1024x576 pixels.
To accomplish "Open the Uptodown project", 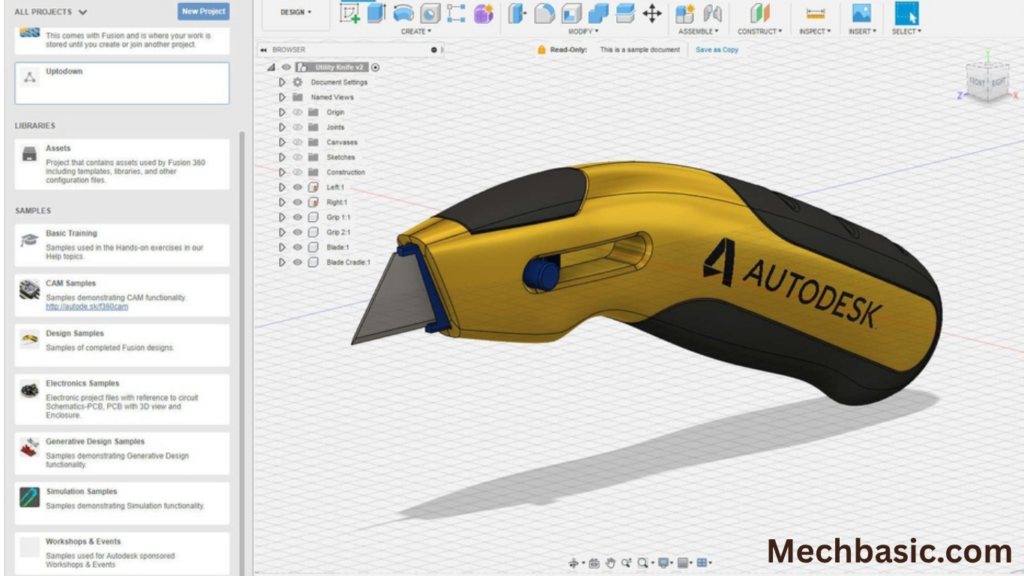I will pos(122,83).
